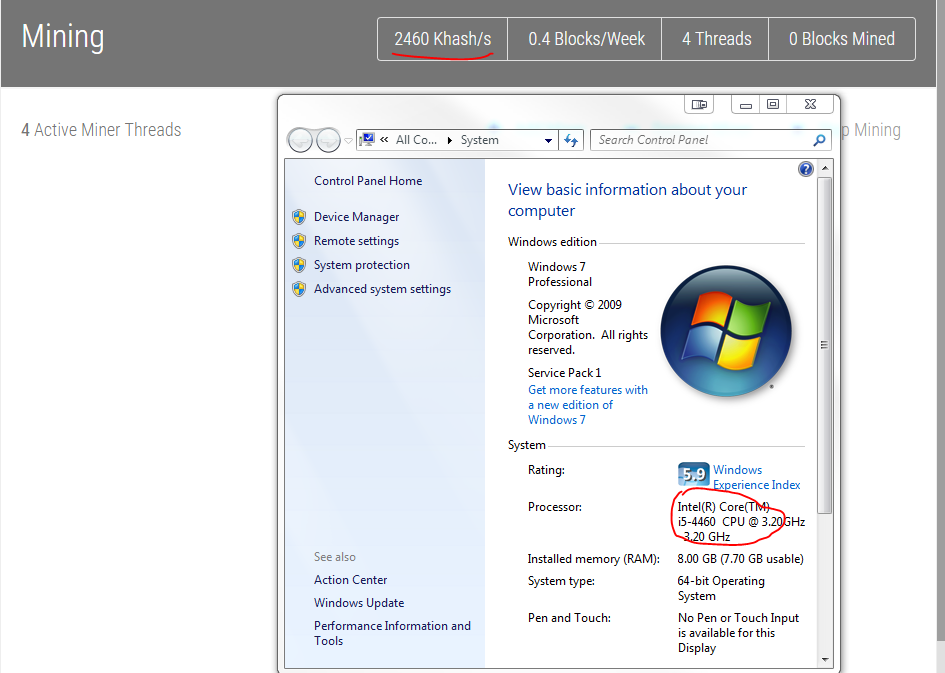Click the Intel Core i5-4460 processor value
The image size is (945, 673).
(740, 522)
